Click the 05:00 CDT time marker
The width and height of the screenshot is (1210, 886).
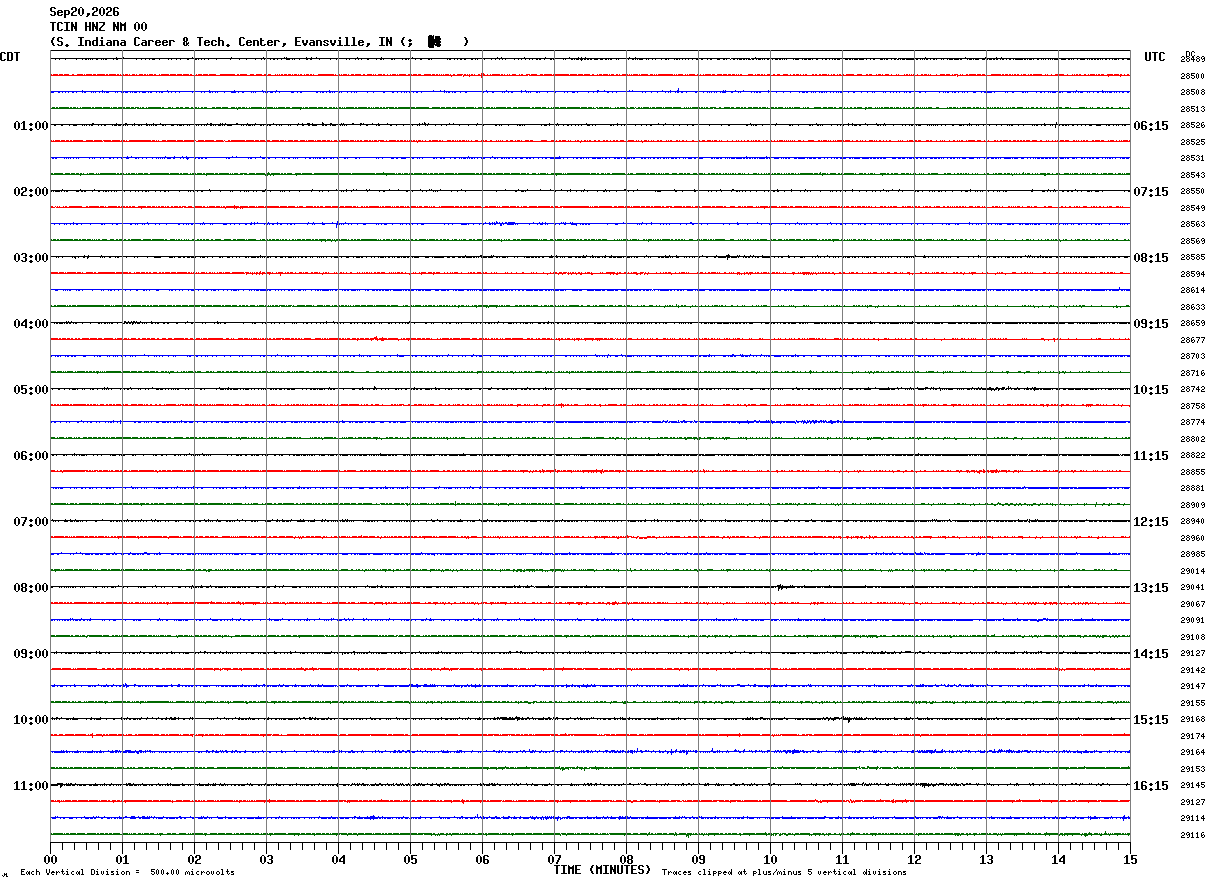[x=30, y=390]
